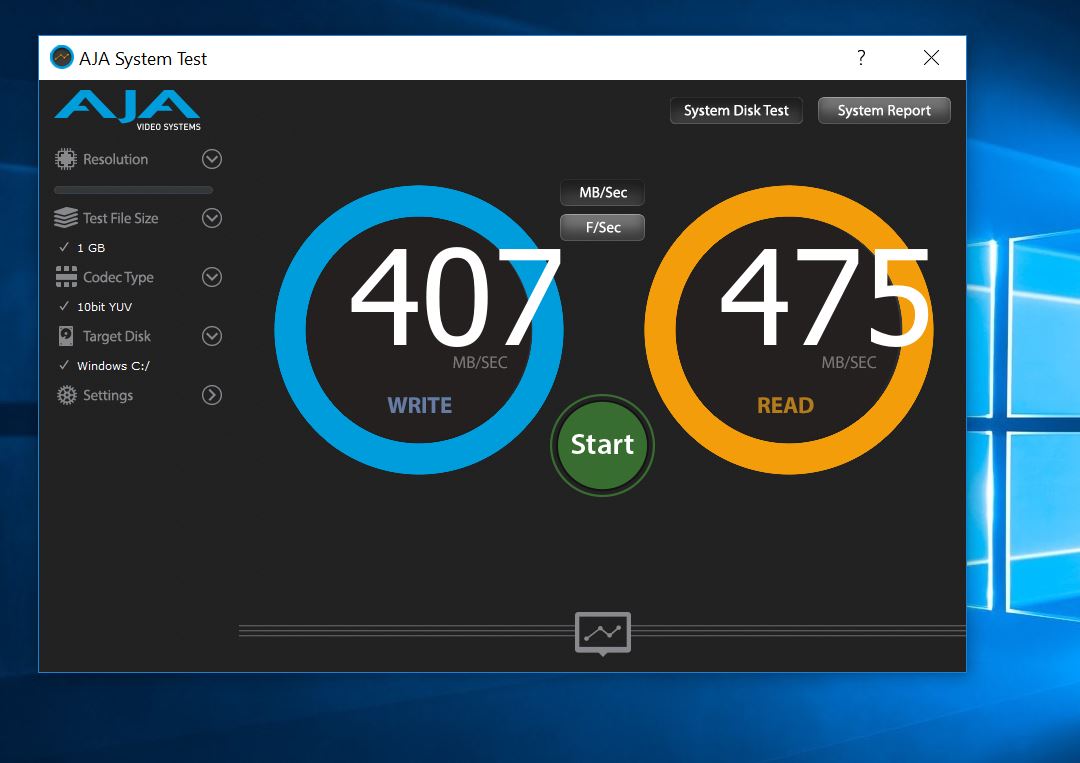This screenshot has height=763, width=1080.
Task: Click the WRITE label
Action: [419, 405]
